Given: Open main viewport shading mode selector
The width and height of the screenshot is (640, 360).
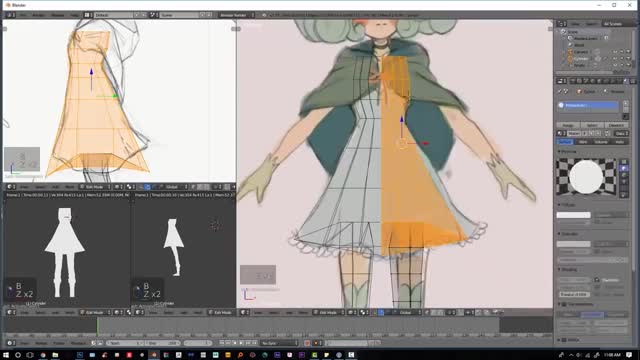Looking at the screenshot, I should 353,312.
